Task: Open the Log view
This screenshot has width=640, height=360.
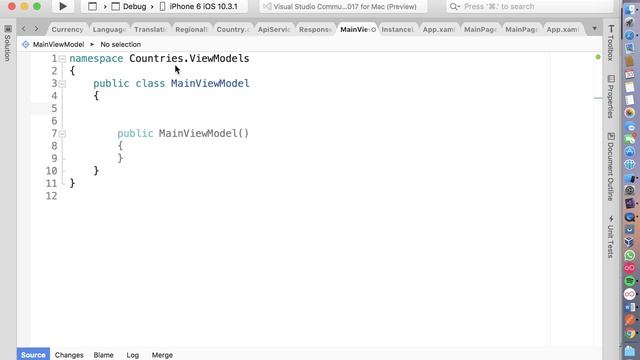Action: pyautogui.click(x=132, y=355)
